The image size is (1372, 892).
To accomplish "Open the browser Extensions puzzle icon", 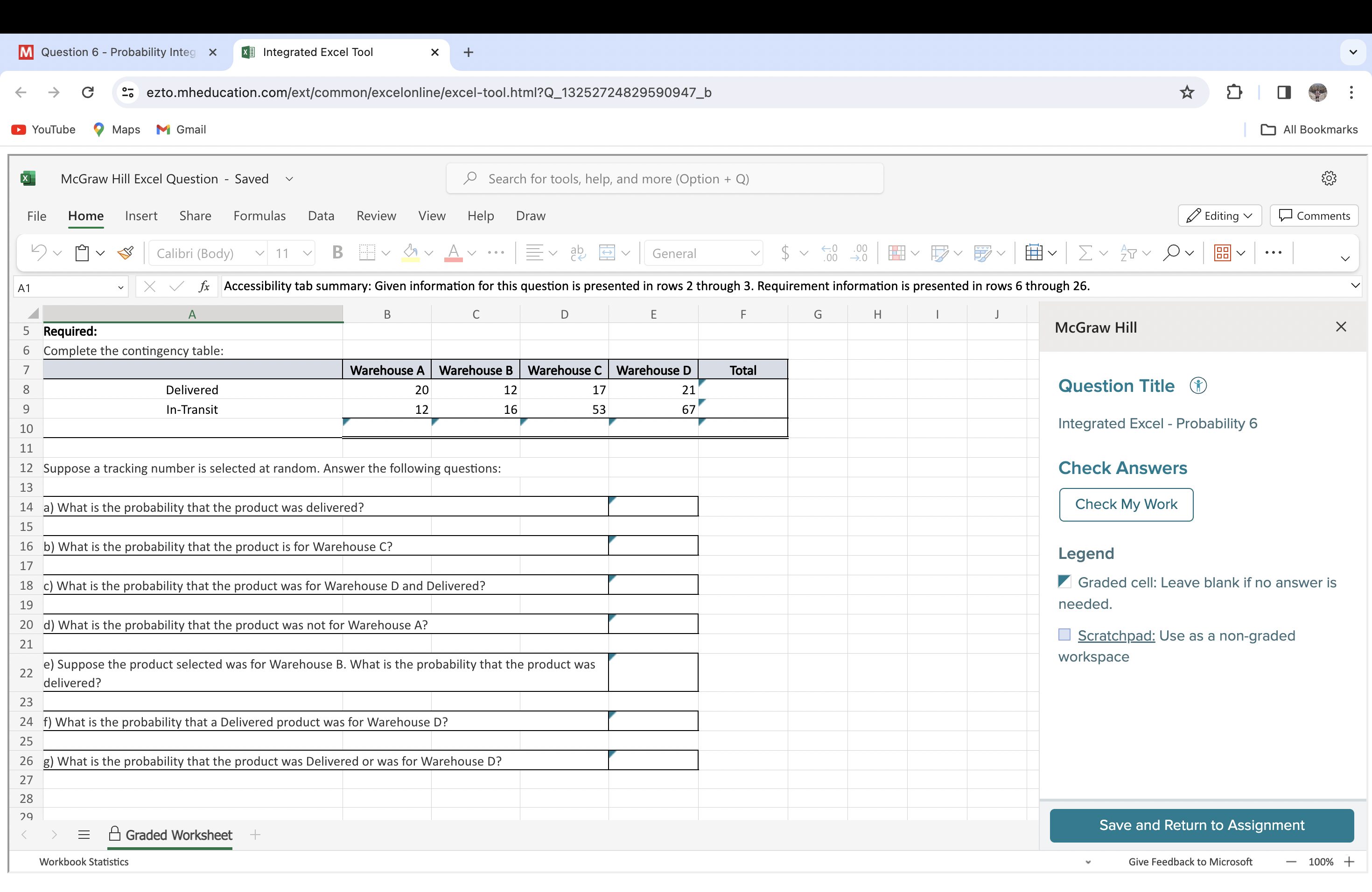I will pyautogui.click(x=1235, y=92).
